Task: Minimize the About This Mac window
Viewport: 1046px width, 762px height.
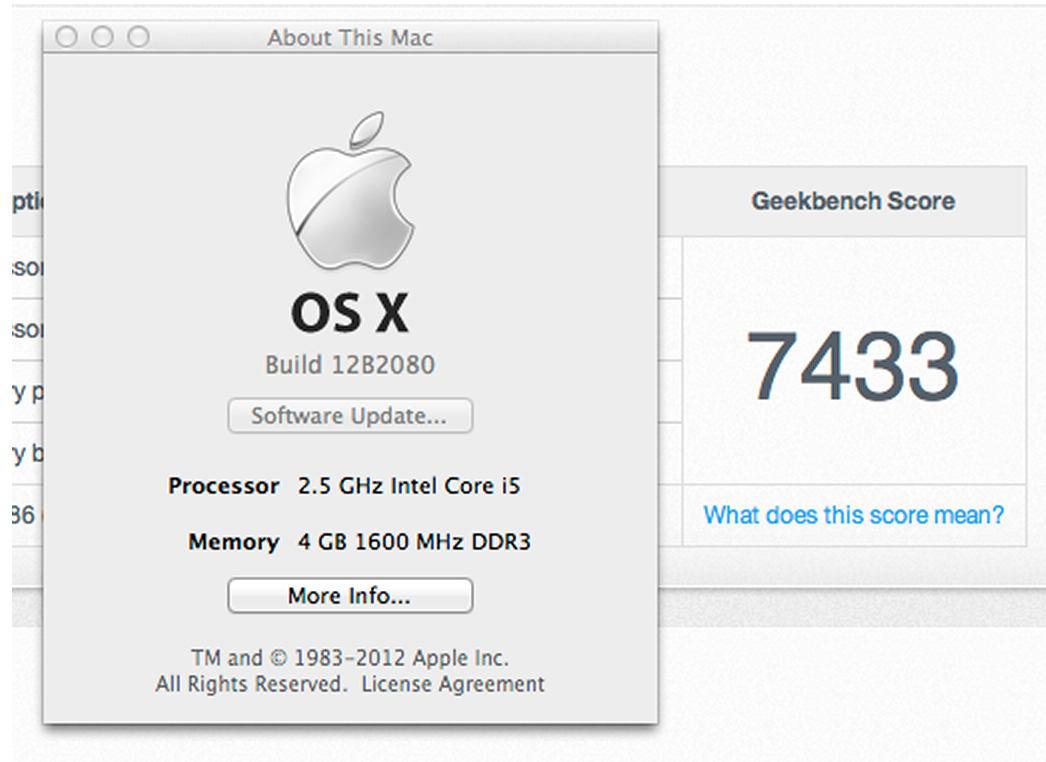Action: [102, 38]
